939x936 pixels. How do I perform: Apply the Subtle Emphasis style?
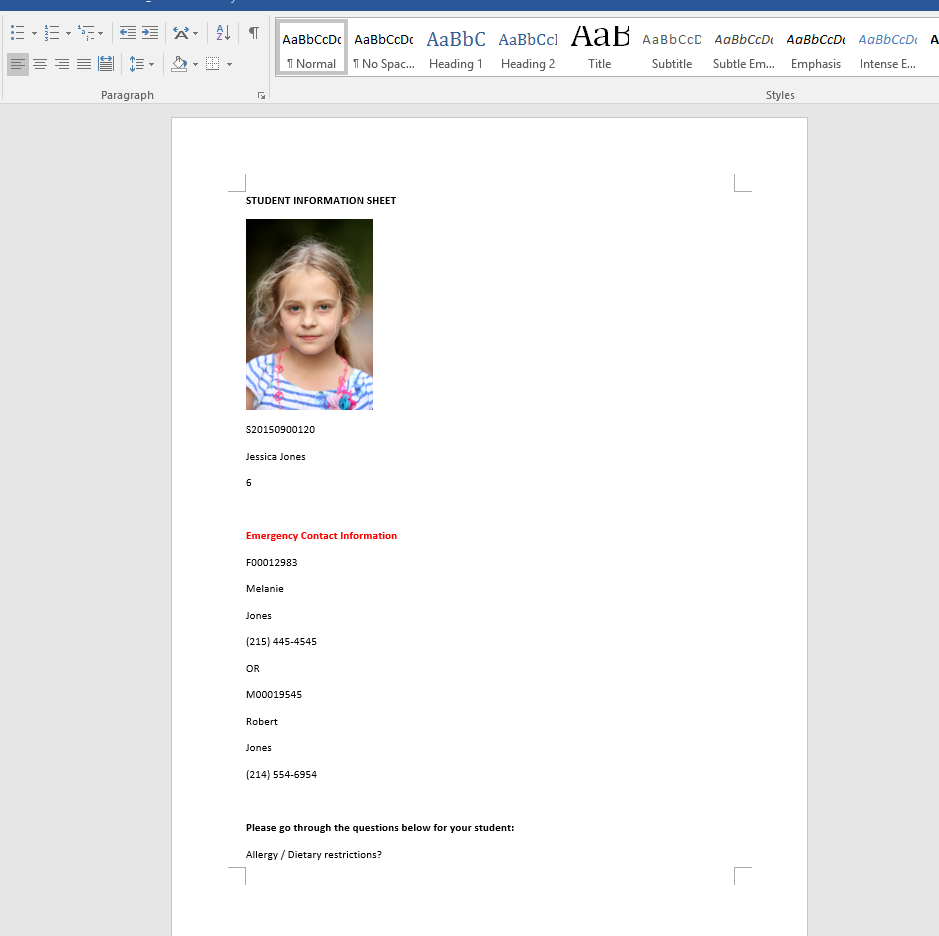[x=743, y=48]
